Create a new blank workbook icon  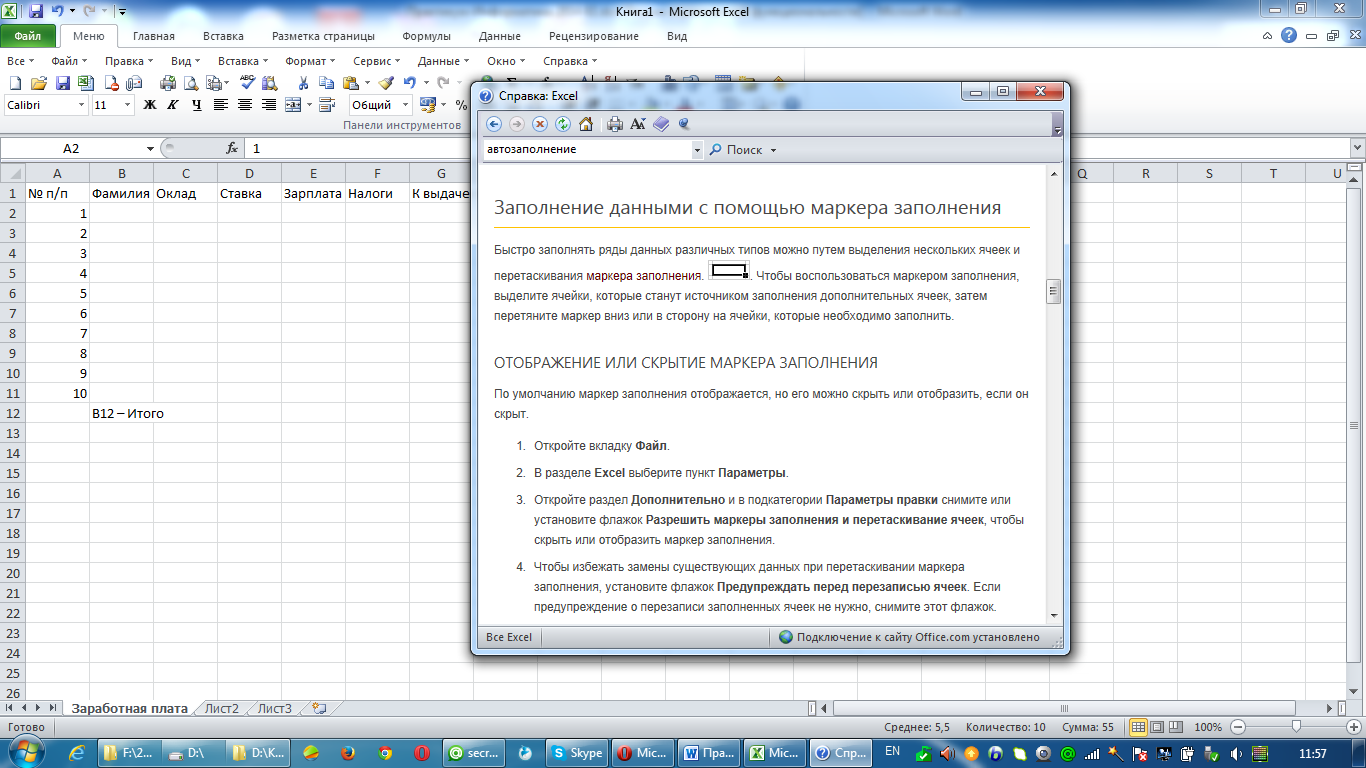(15, 83)
